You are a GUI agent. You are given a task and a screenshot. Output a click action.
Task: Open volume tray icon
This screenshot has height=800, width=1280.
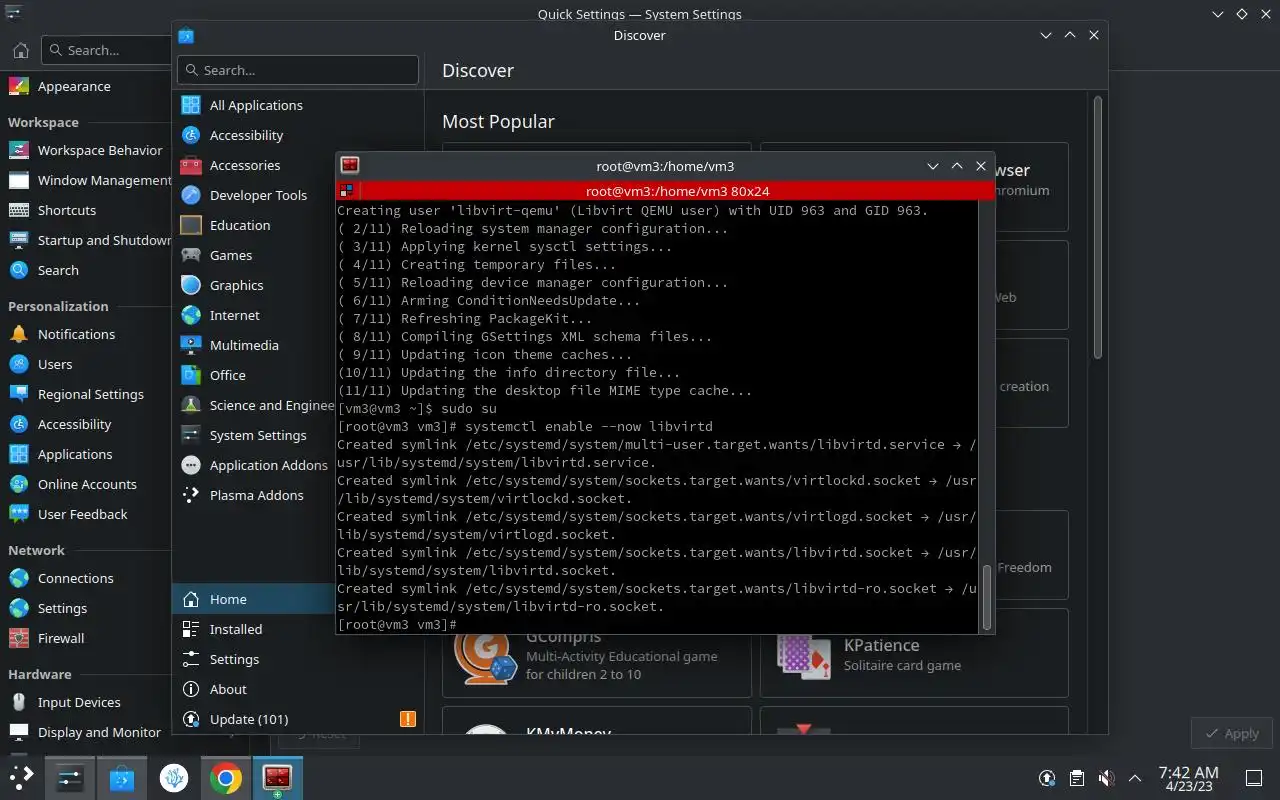click(1106, 778)
